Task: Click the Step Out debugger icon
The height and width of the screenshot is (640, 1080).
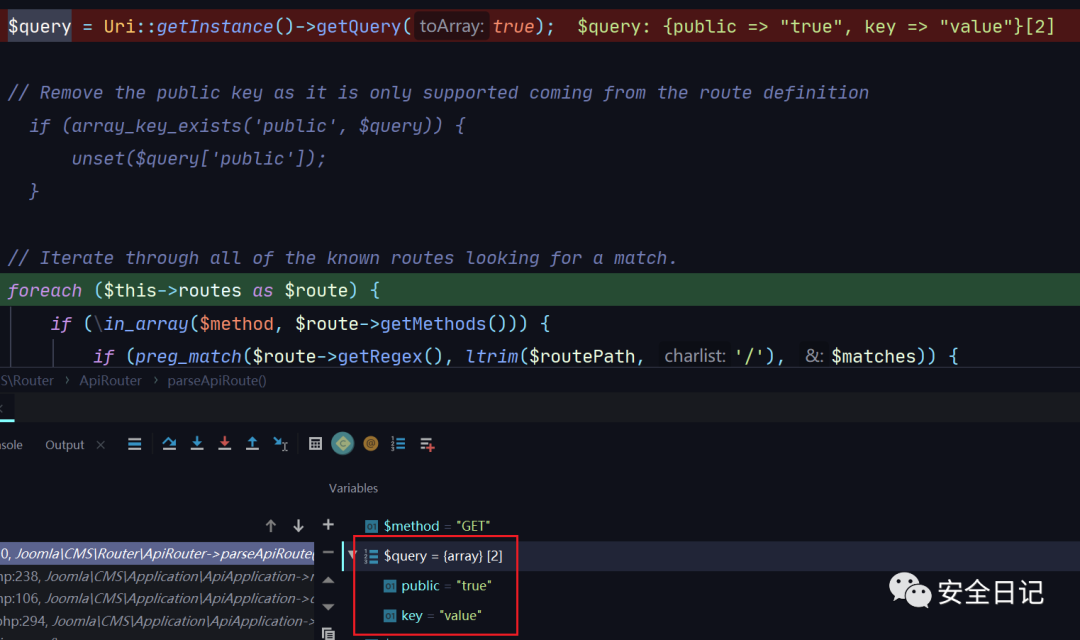Action: point(253,444)
